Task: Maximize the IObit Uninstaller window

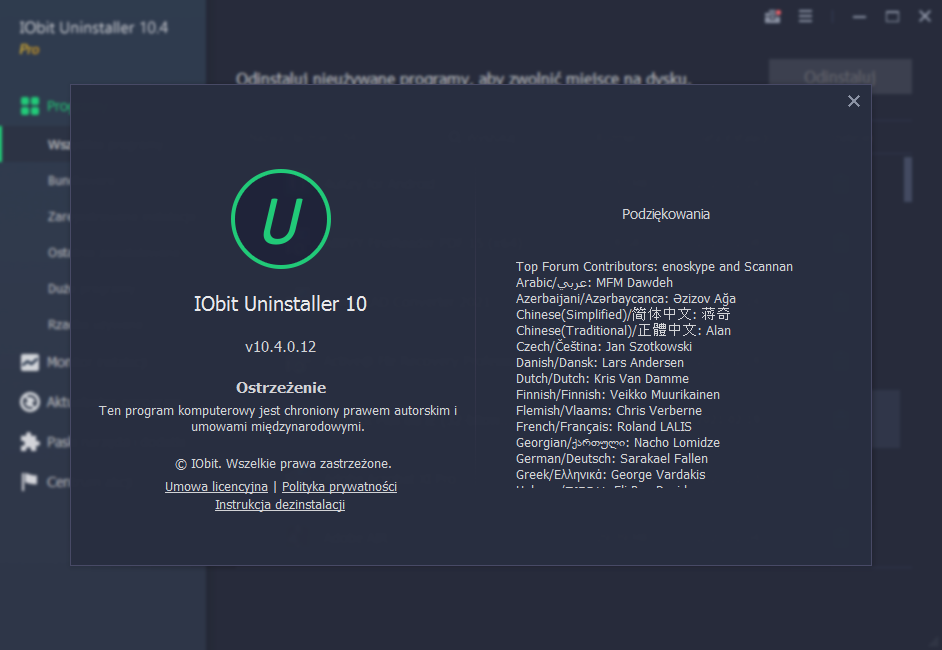Action: pos(893,17)
